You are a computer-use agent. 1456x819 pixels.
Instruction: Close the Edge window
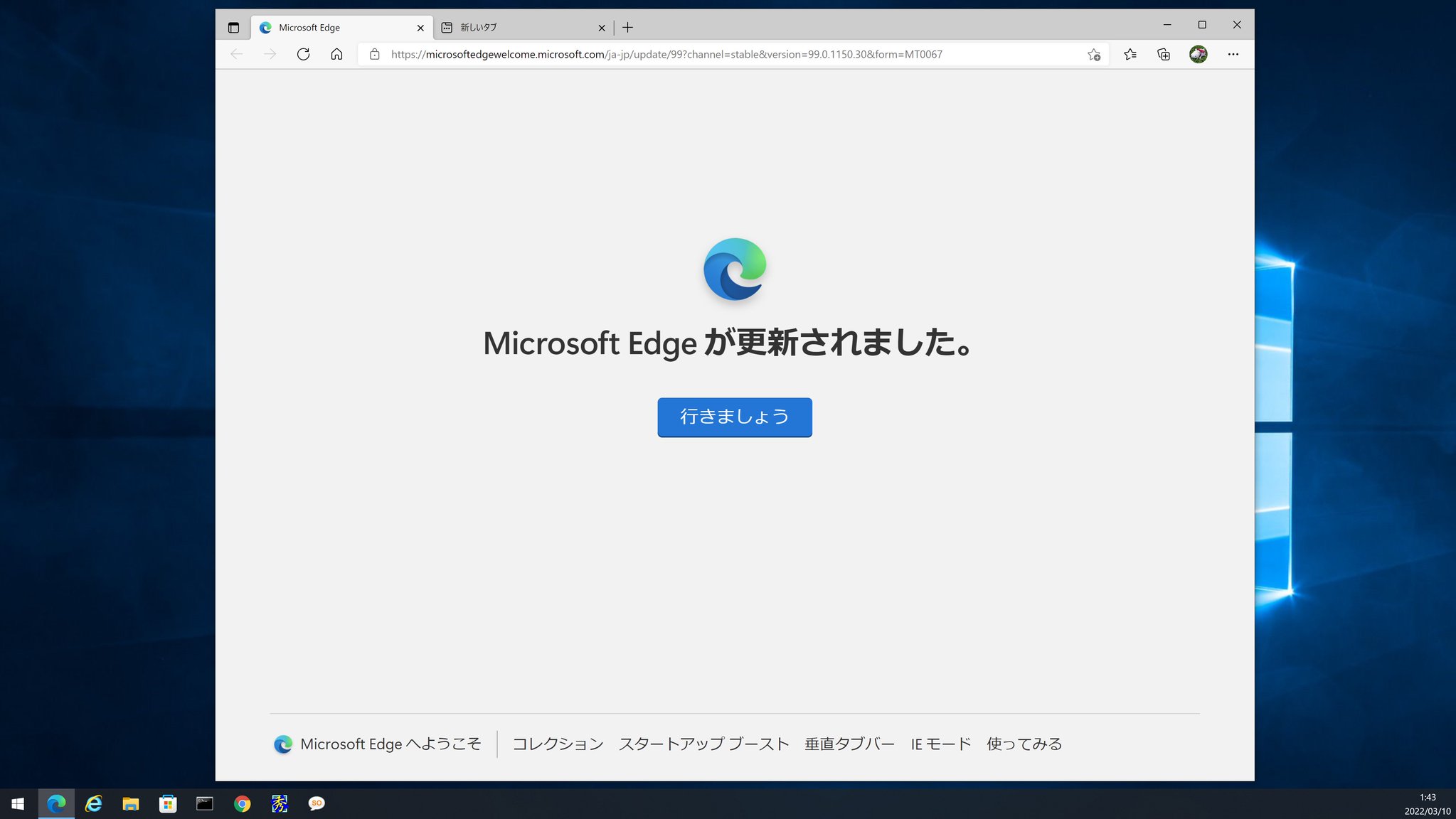[1237, 25]
